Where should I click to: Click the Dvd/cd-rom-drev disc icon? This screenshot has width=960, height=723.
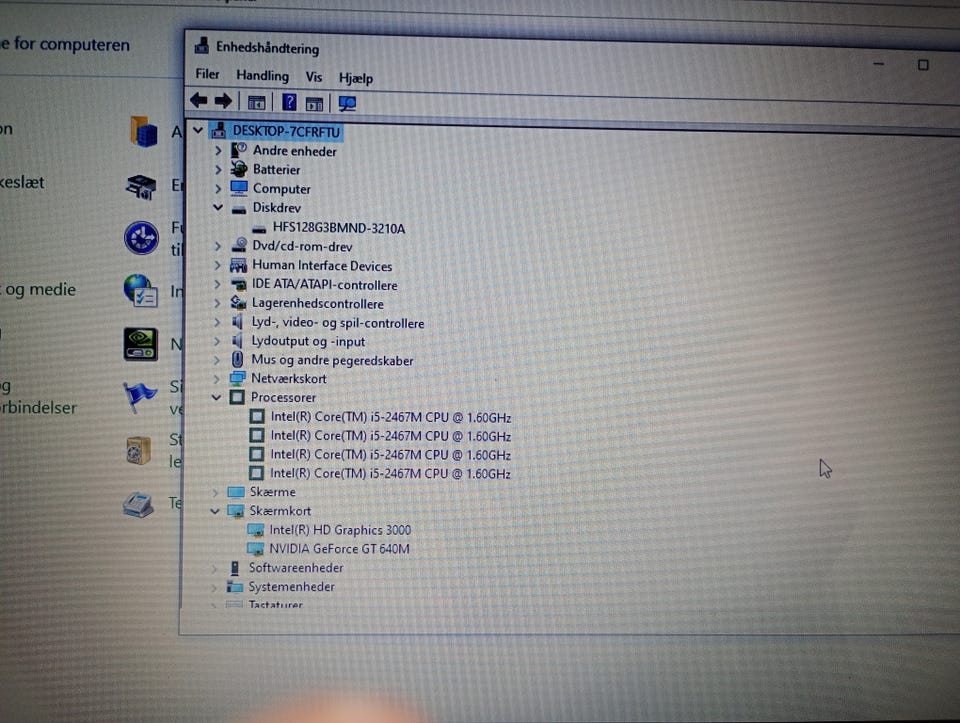click(x=239, y=245)
